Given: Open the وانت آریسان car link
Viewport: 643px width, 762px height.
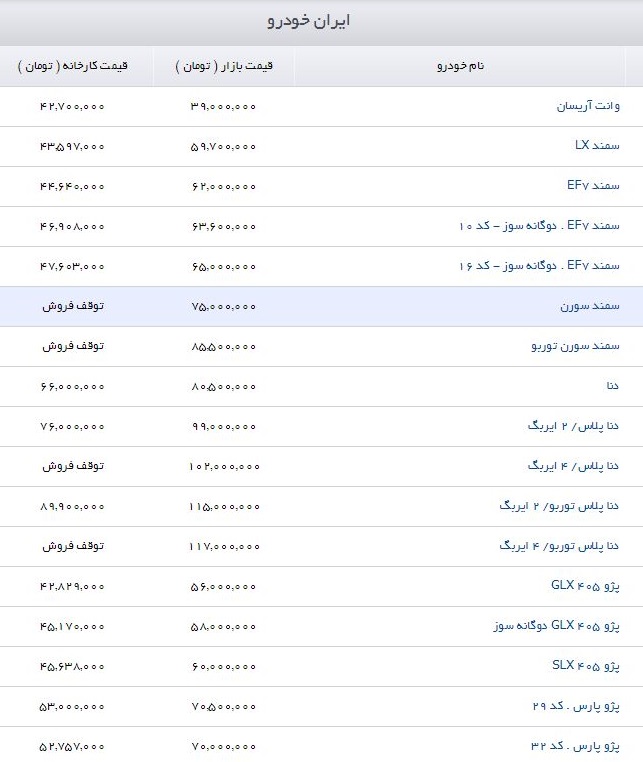Looking at the screenshot, I should pyautogui.click(x=587, y=106).
